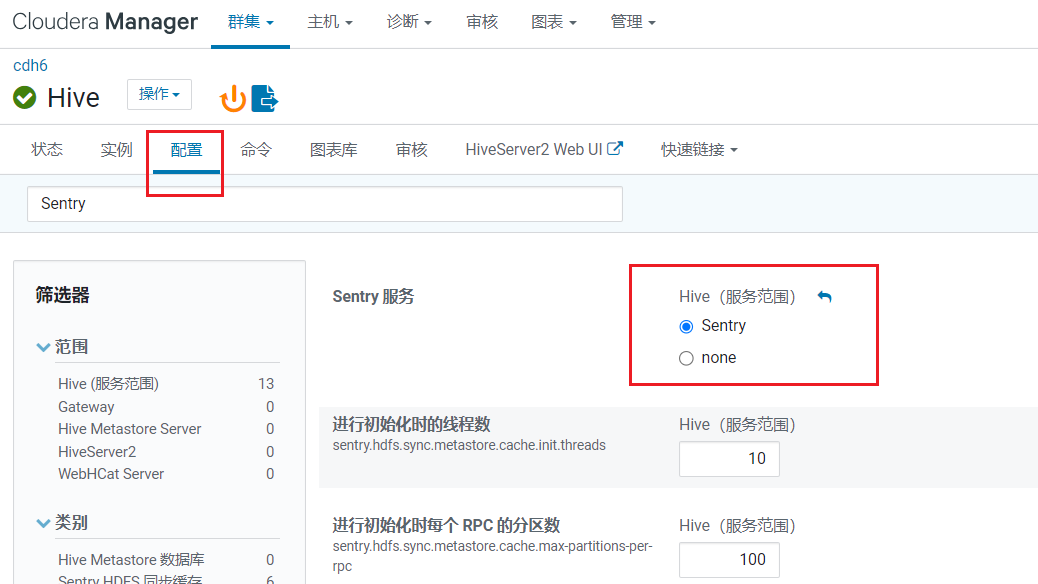Filter by HiveServer2 scope
This screenshot has width=1038, height=584.
click(97, 452)
